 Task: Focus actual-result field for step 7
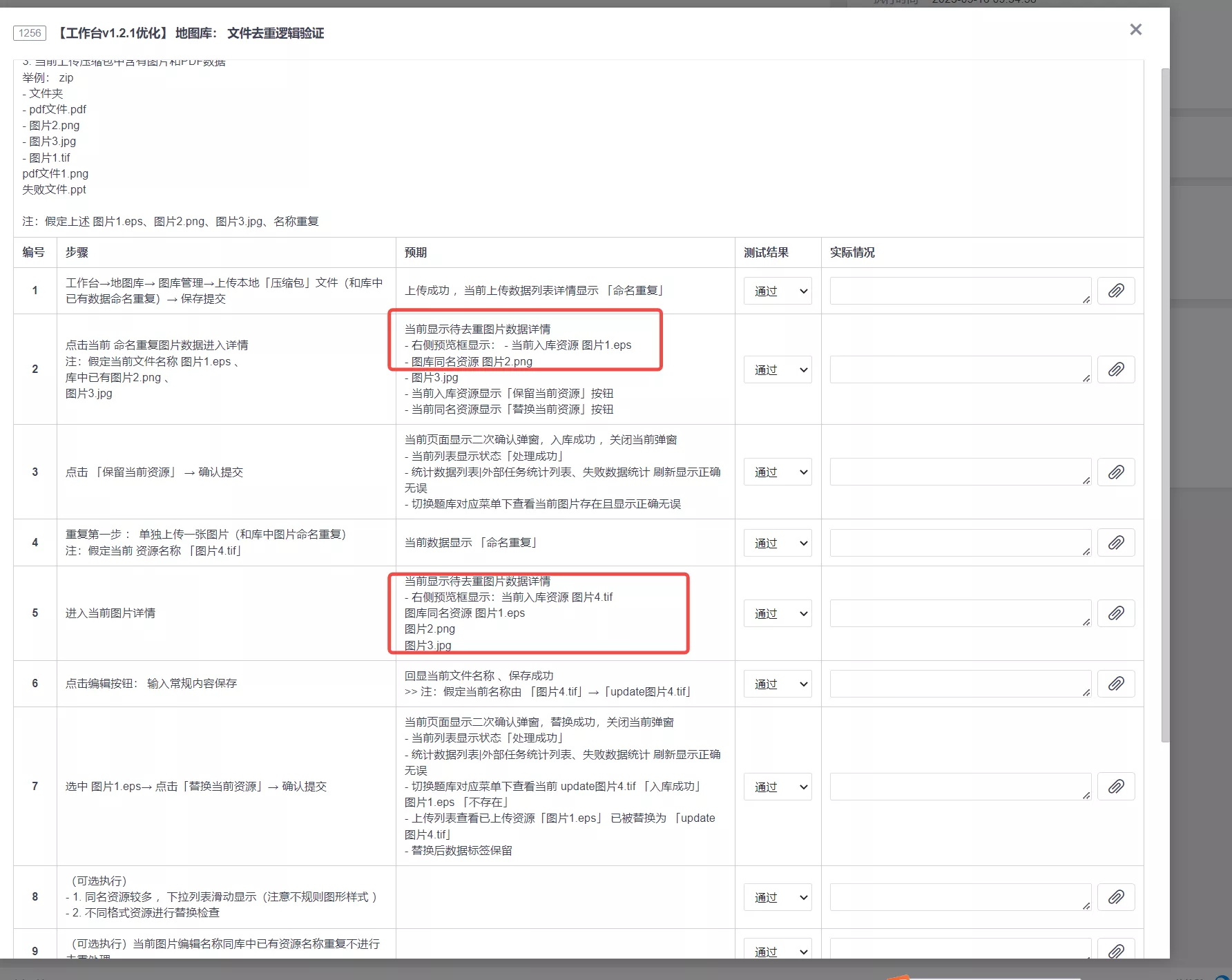961,787
